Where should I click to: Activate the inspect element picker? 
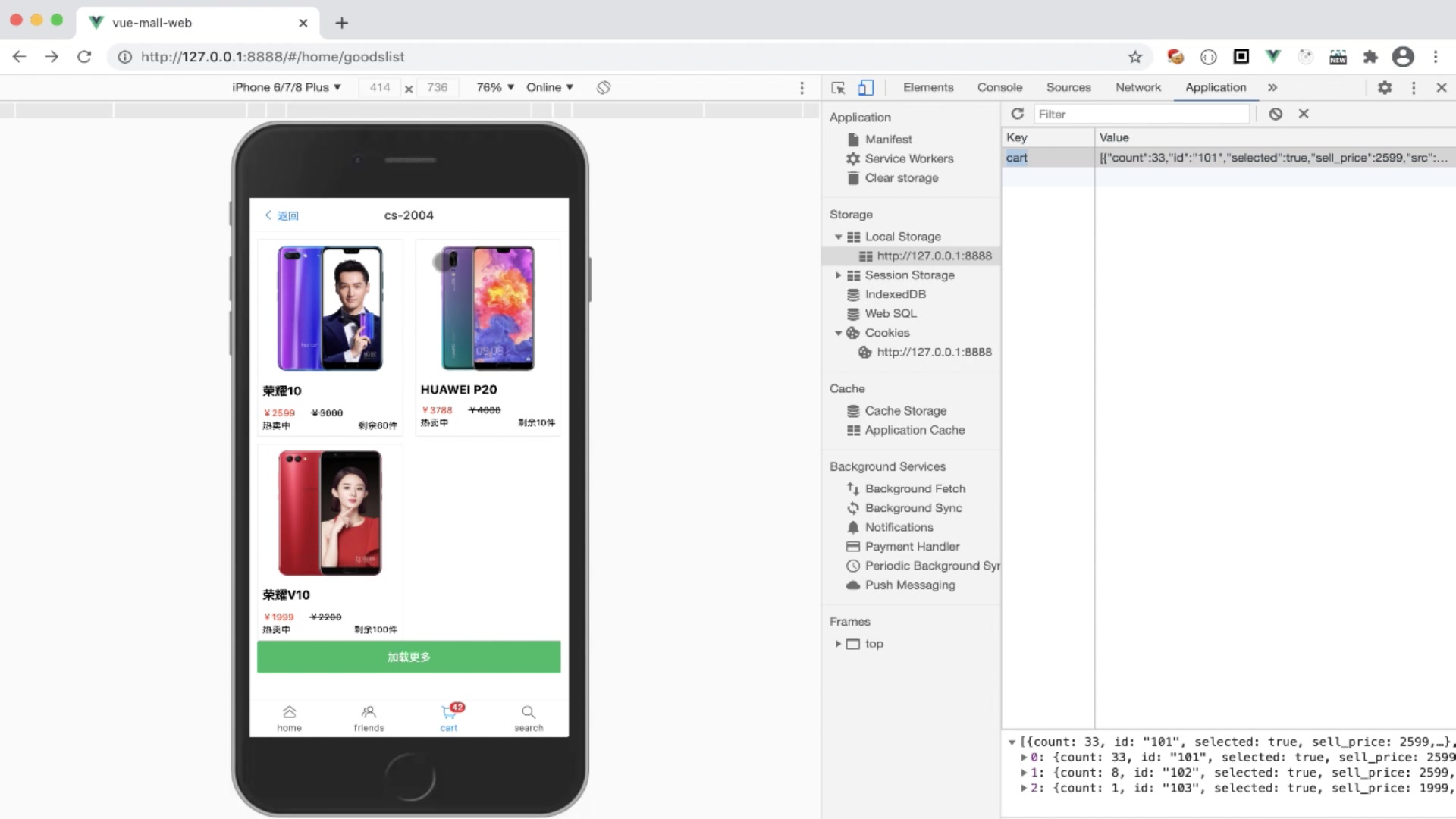(838, 88)
